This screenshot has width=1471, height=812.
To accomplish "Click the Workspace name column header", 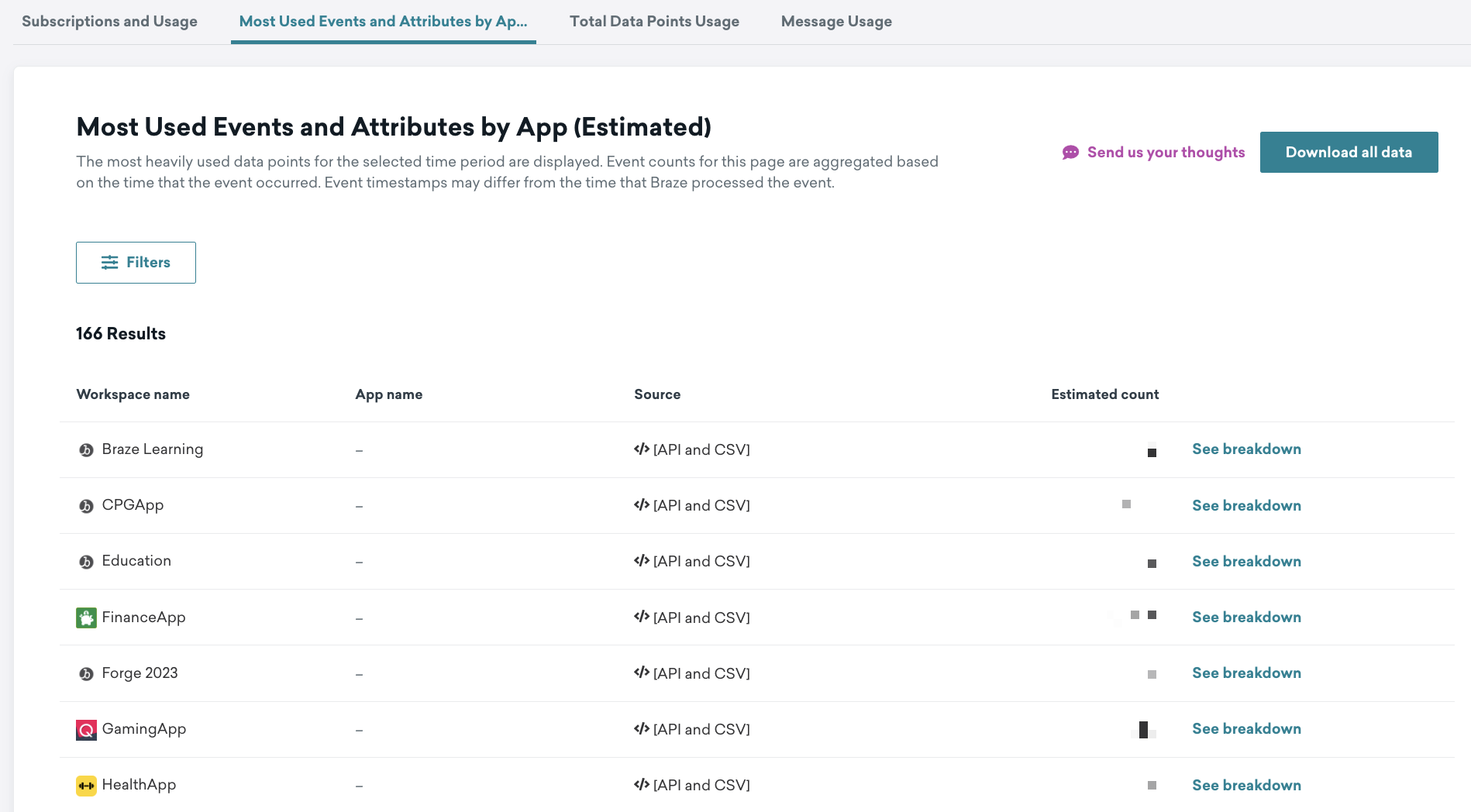I will 133,394.
